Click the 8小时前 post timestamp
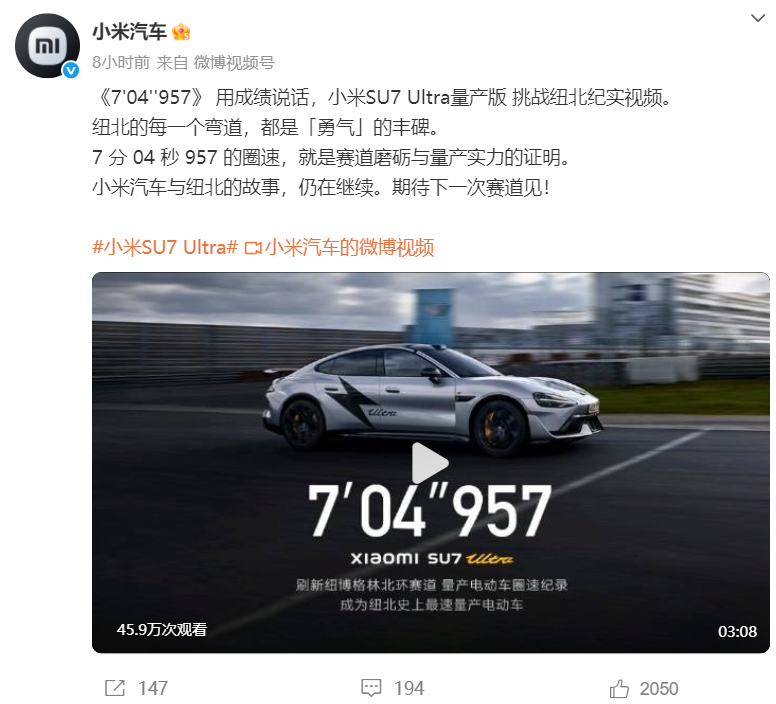This screenshot has height=704, width=776. 121,63
